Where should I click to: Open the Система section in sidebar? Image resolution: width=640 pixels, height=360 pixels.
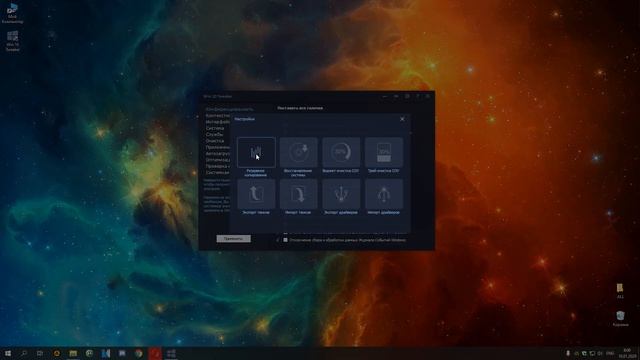point(215,128)
